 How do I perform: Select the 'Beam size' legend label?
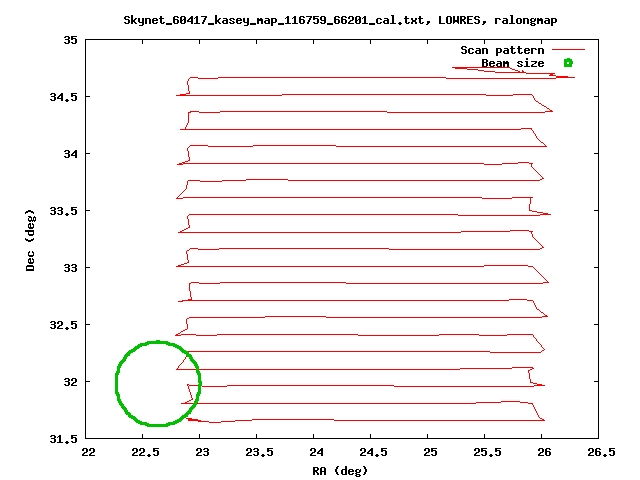click(513, 63)
